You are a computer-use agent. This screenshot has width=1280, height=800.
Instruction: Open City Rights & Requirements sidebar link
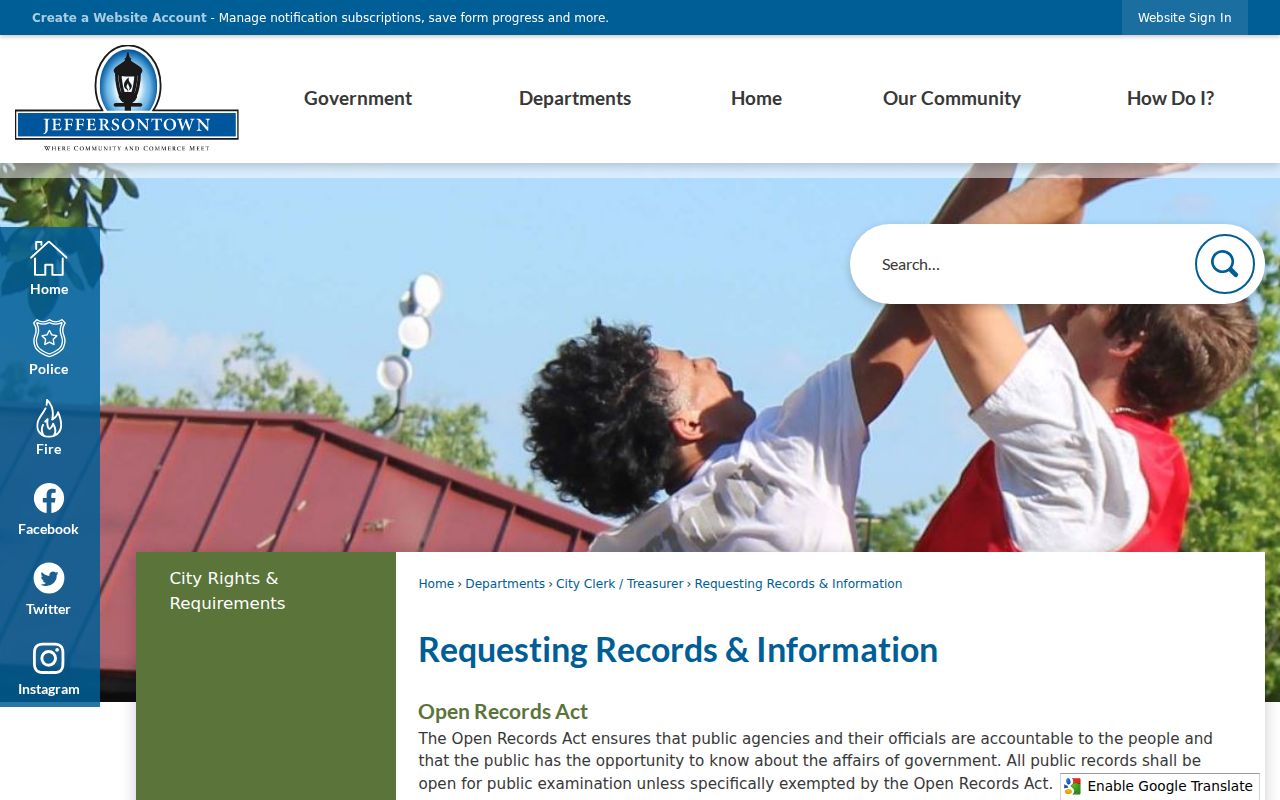coord(227,590)
